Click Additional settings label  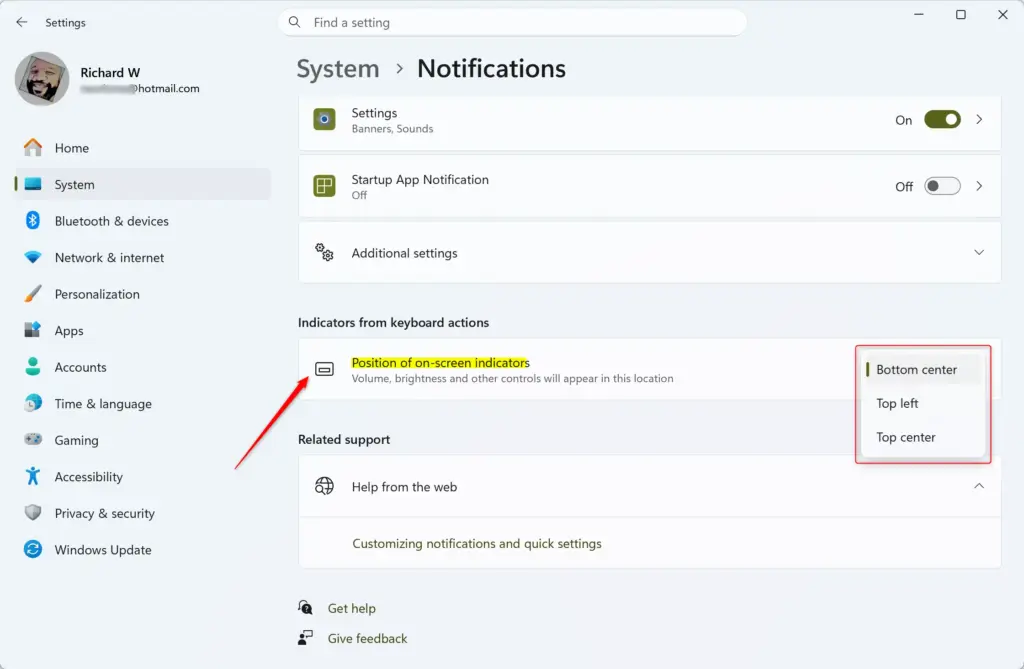[404, 253]
